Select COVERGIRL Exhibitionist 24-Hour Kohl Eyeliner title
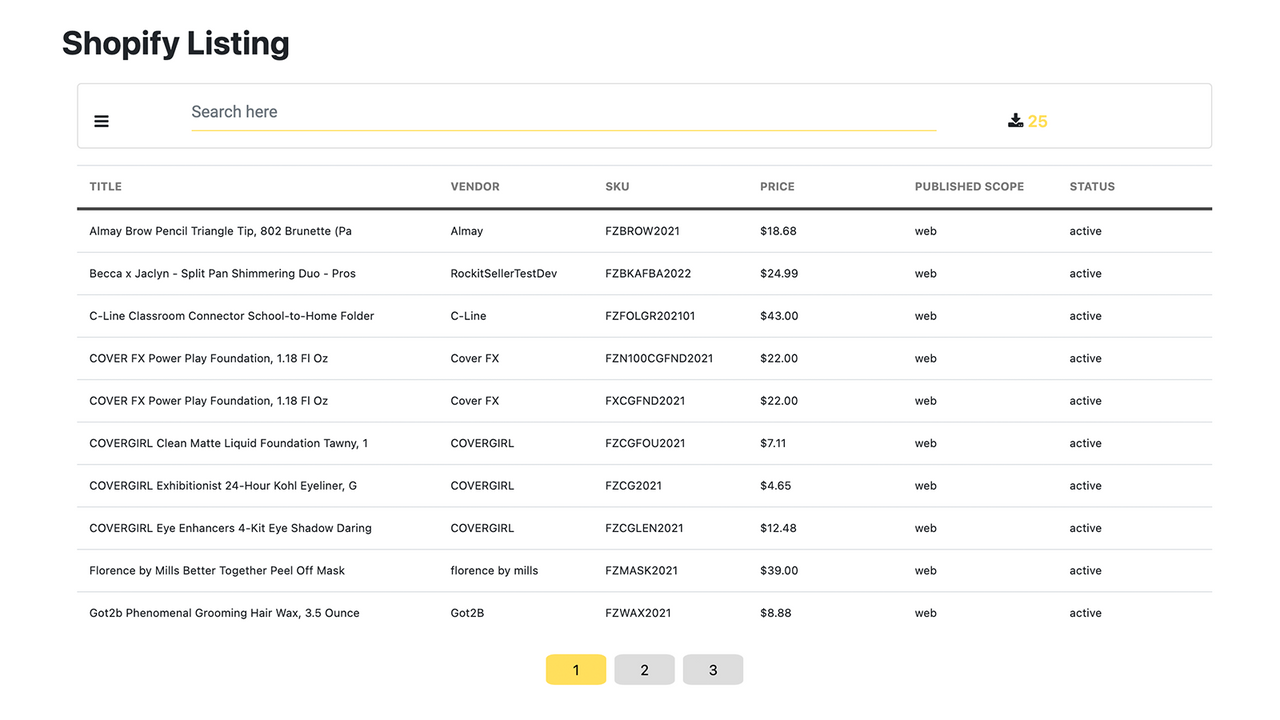This screenshot has width=1280, height=720. (223, 486)
